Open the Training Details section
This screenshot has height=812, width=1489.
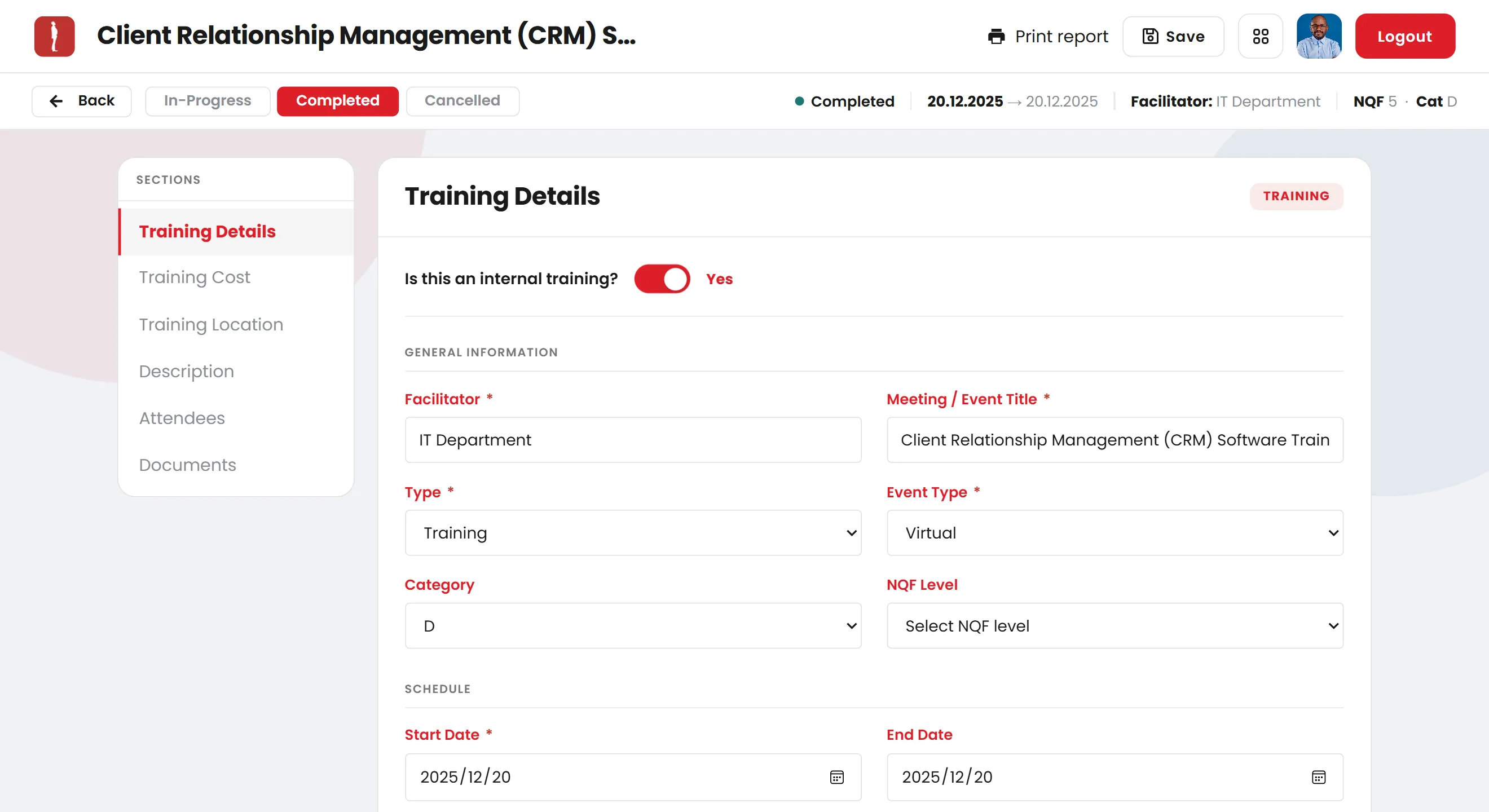[236, 232]
